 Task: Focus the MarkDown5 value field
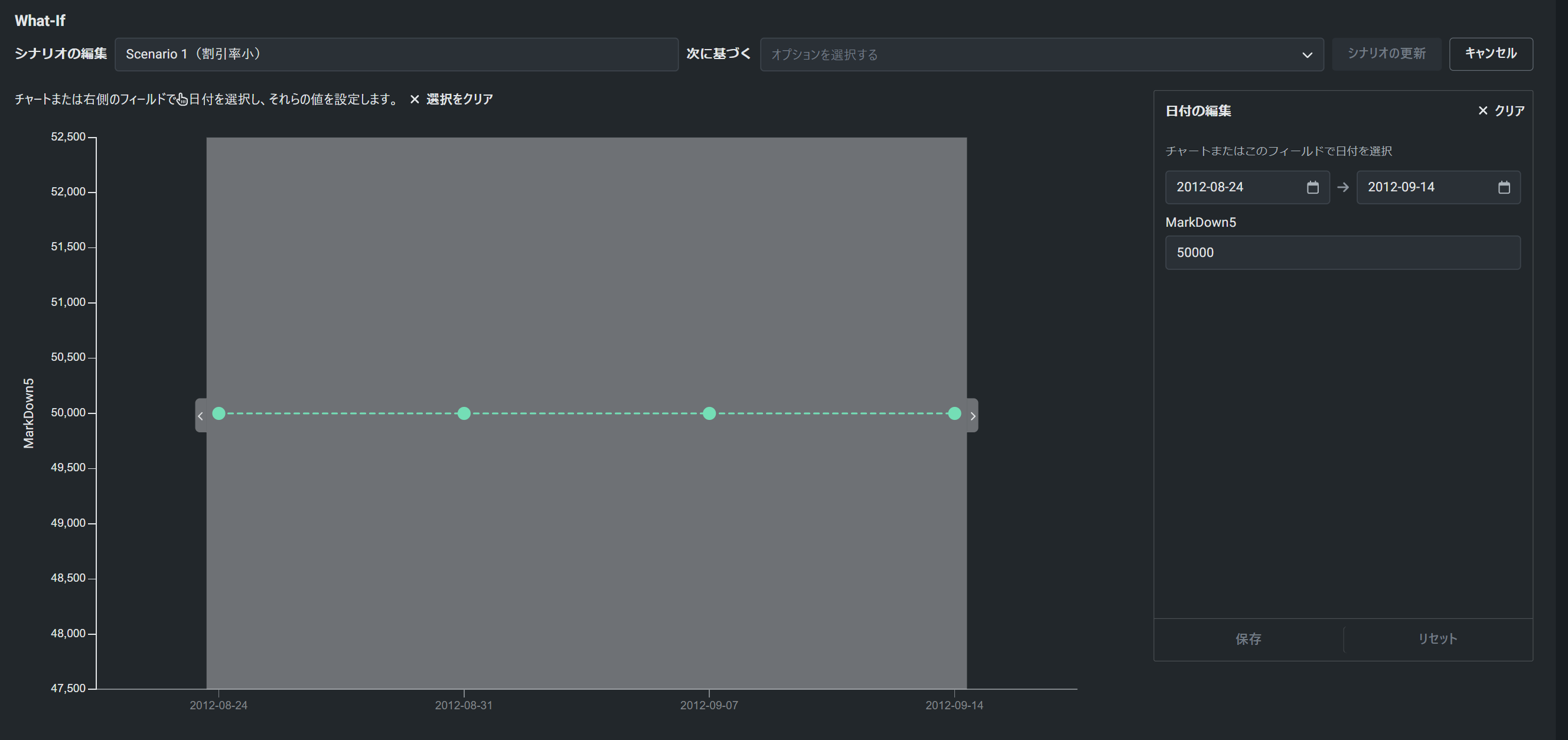[x=1342, y=253]
